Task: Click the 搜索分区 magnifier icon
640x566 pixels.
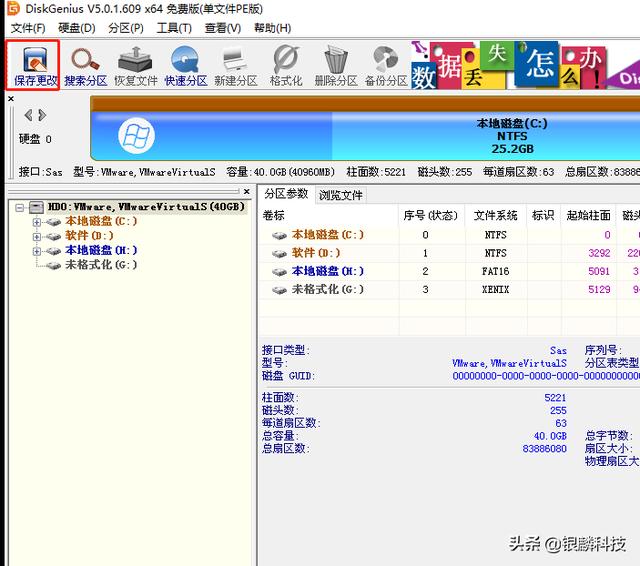Action: [85, 65]
